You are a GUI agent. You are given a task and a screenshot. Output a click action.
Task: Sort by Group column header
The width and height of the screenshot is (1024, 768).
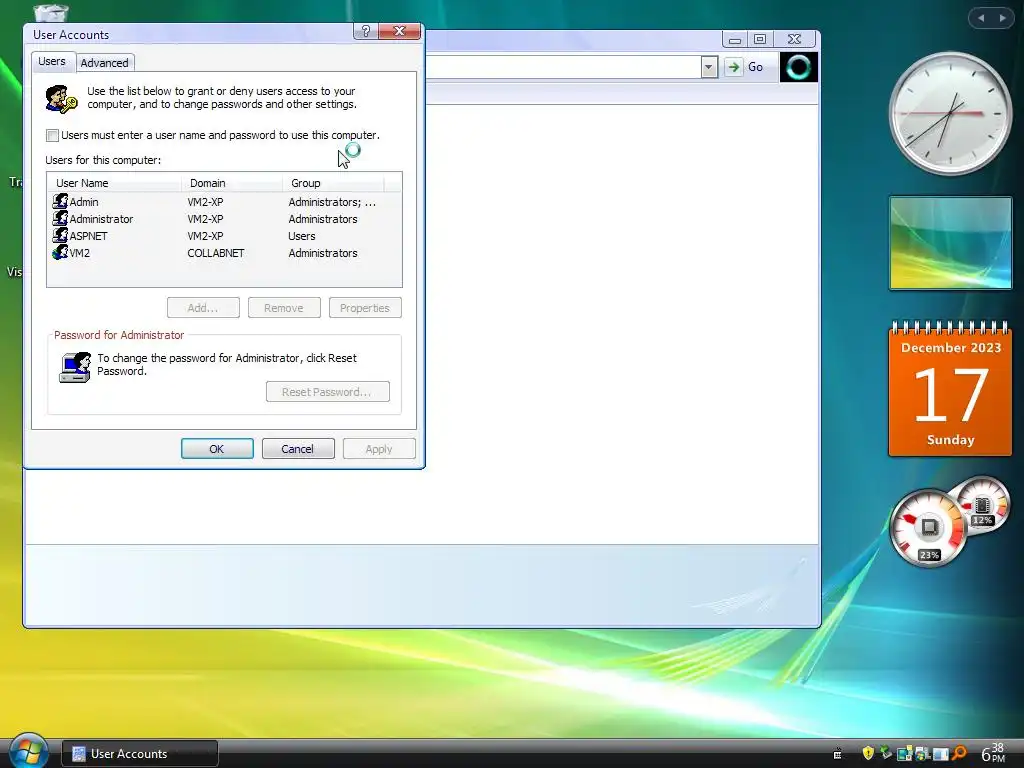tap(333, 183)
